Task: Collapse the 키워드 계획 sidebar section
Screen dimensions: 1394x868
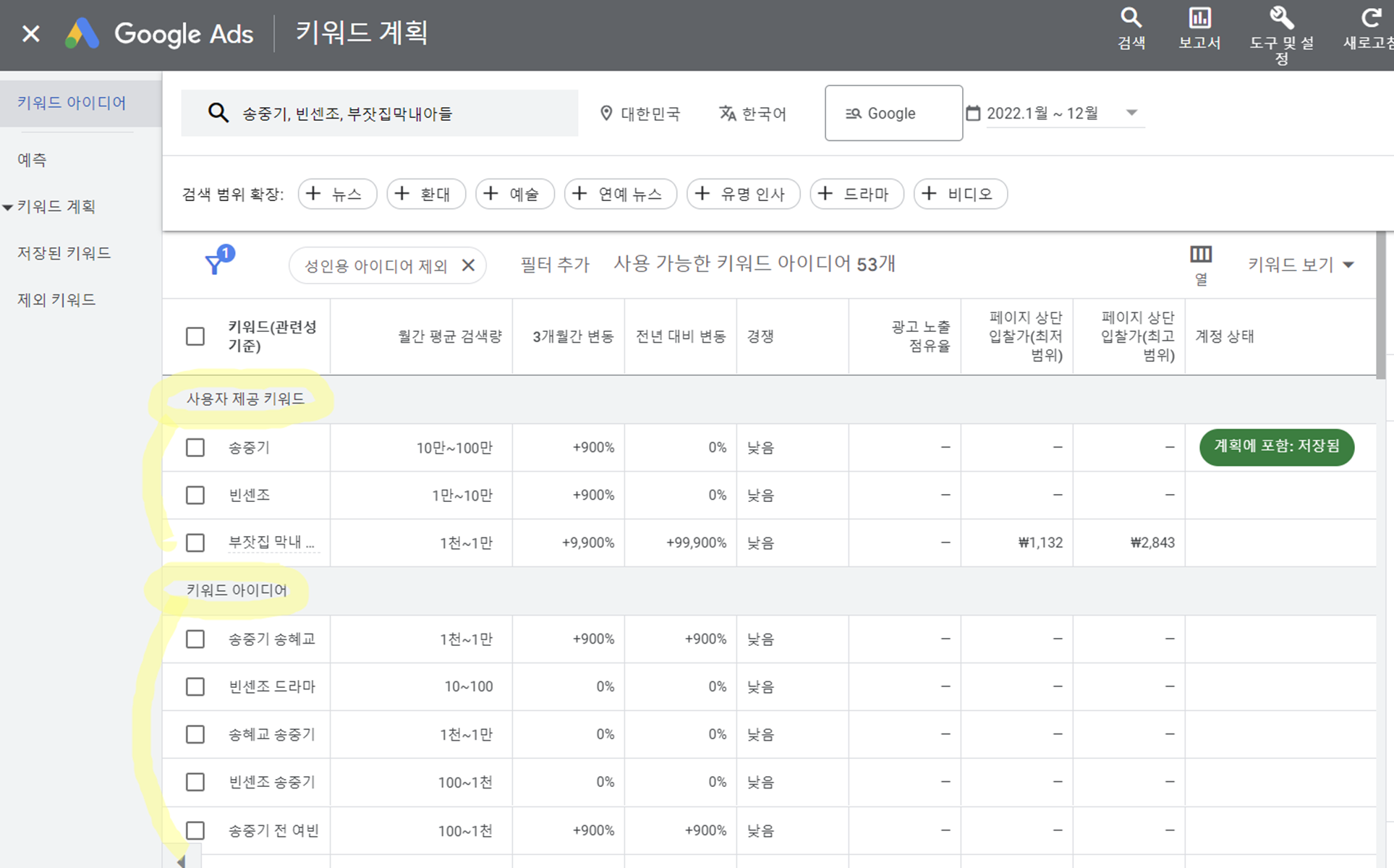Action: [8, 208]
